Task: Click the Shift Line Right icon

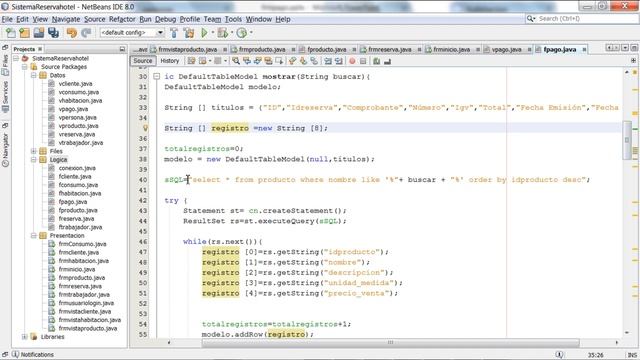Action: click(339, 61)
